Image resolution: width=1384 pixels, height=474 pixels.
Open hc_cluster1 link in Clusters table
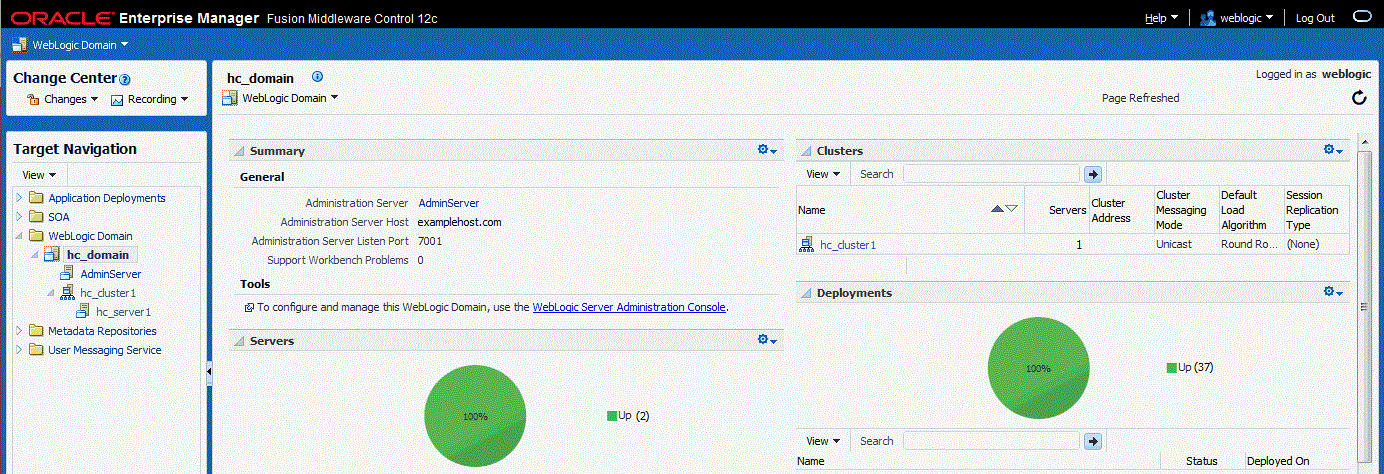coord(848,244)
